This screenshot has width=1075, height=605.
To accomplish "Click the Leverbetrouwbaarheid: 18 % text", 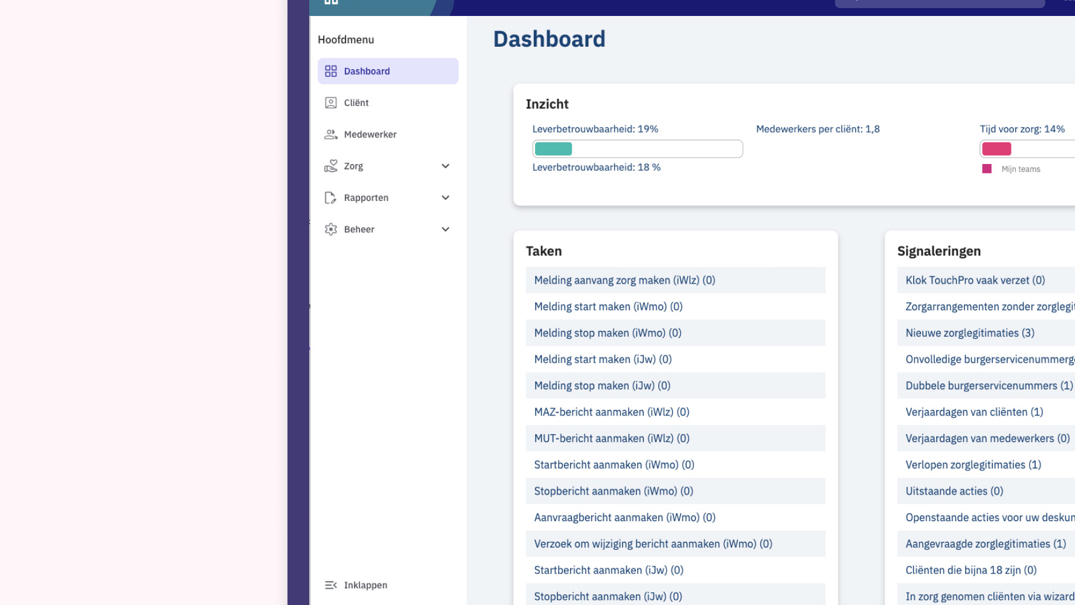I will click(x=596, y=167).
